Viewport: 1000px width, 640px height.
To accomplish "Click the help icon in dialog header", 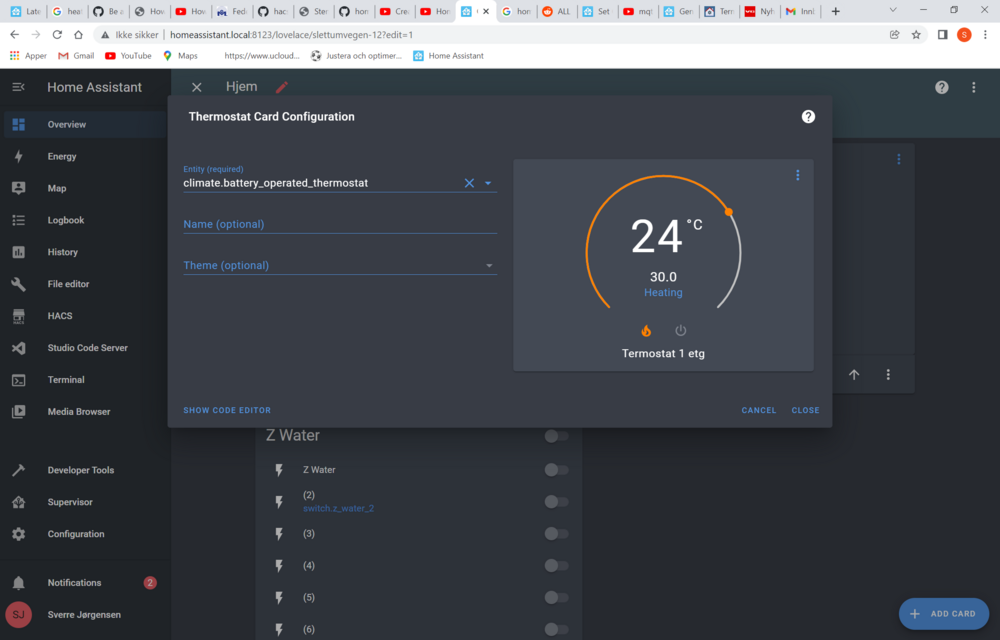I will (x=808, y=117).
